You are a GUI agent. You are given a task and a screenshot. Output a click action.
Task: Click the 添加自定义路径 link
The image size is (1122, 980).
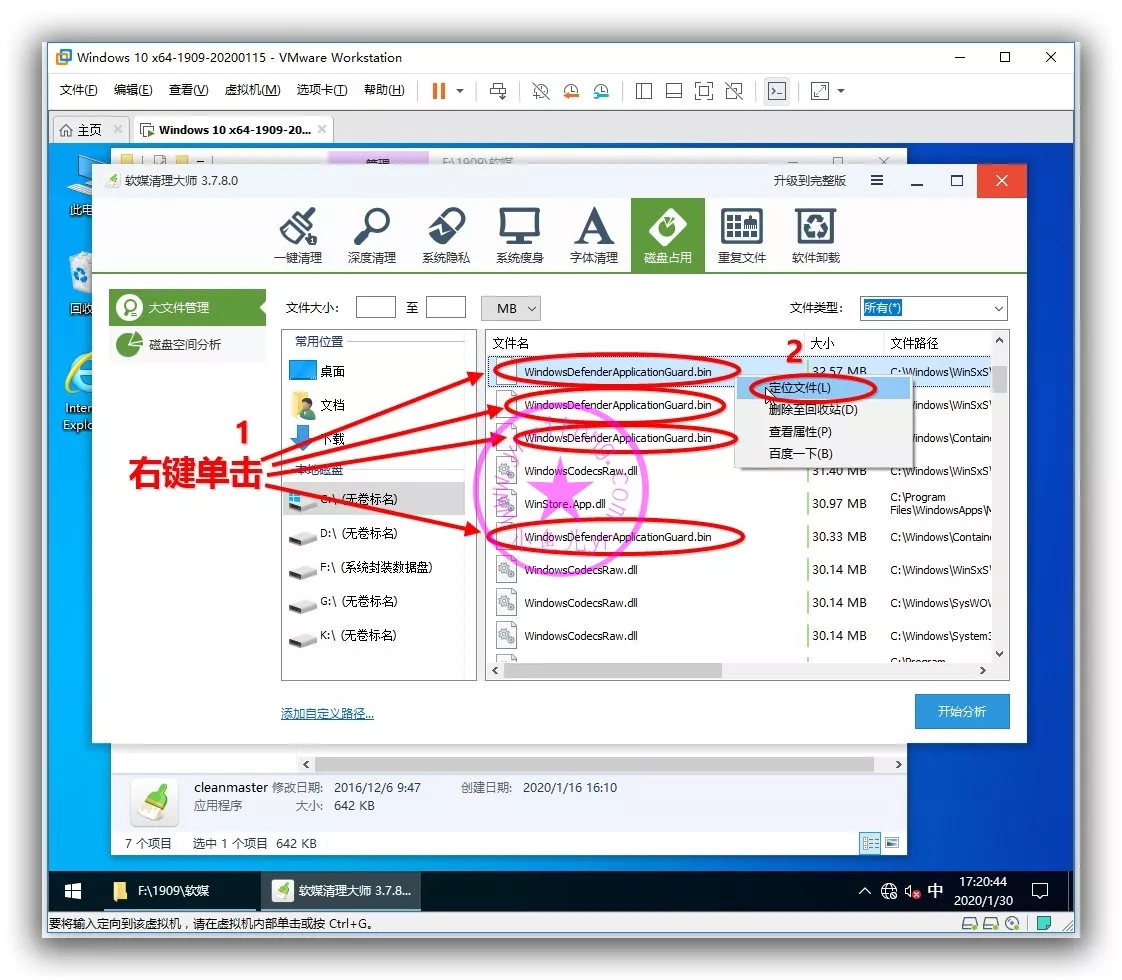tap(327, 714)
